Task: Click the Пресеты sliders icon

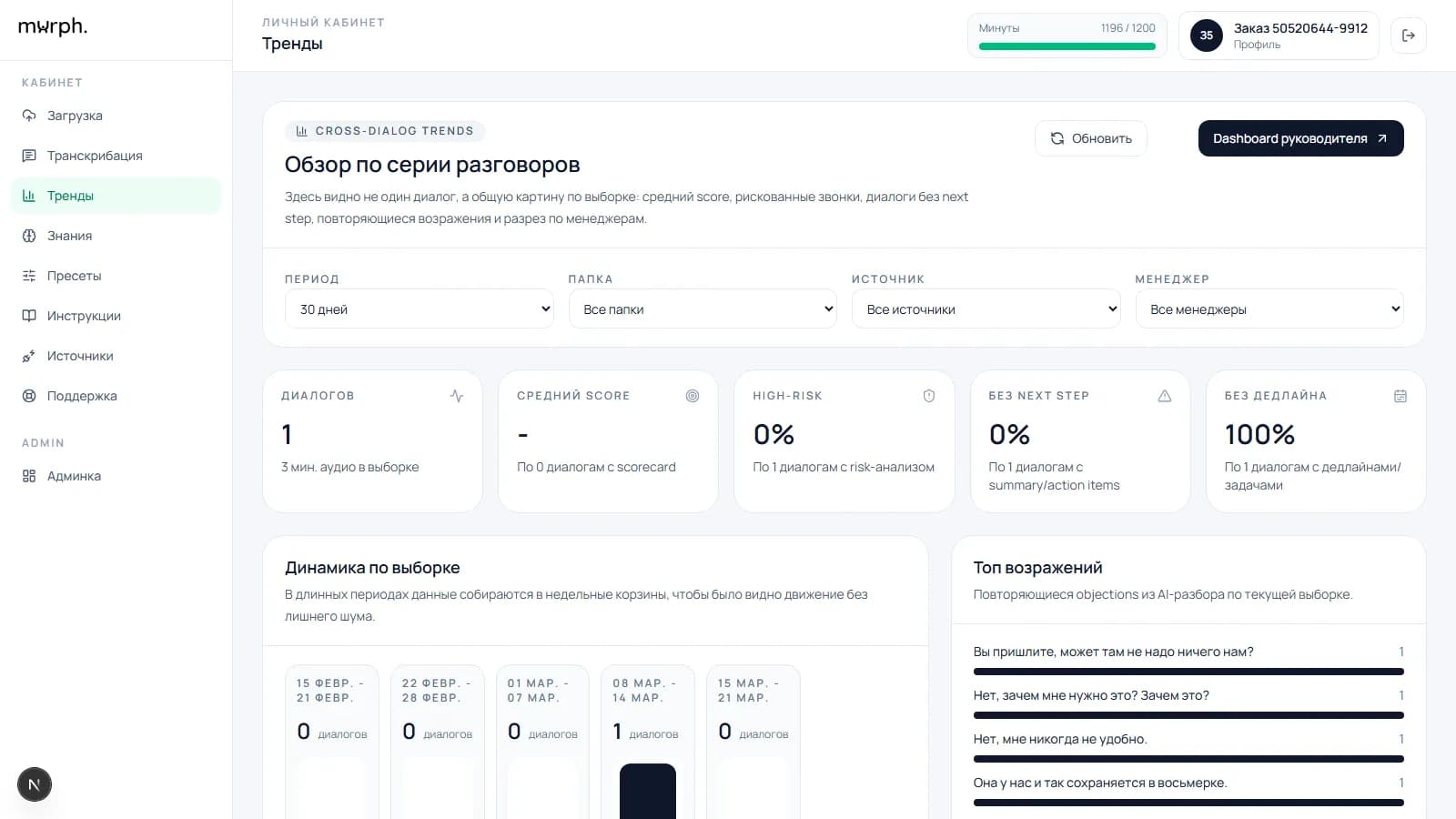Action: 29,276
